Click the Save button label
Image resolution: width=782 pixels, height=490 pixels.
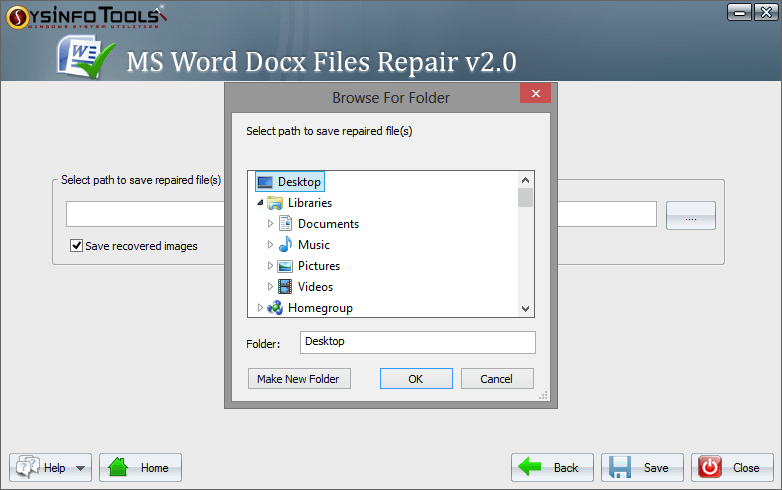point(656,468)
